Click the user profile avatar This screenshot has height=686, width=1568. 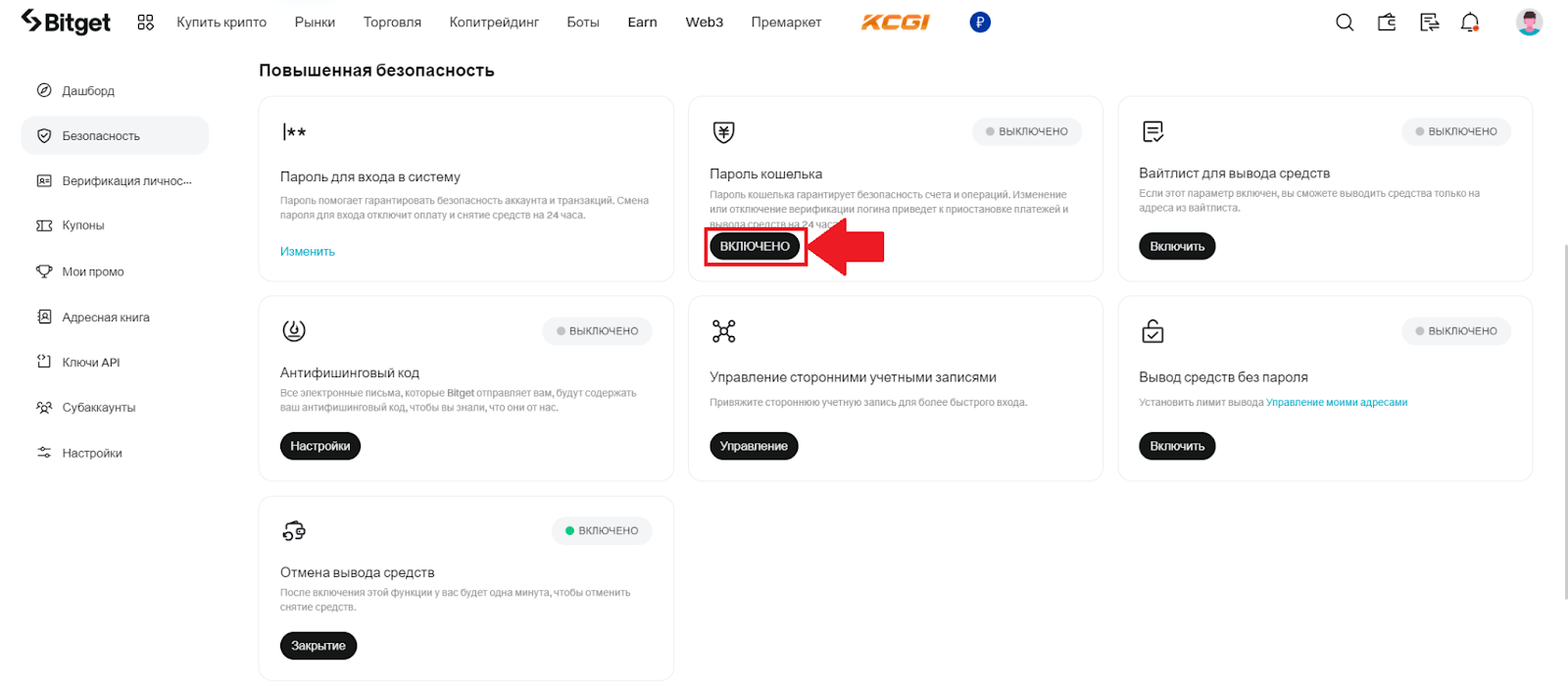[x=1529, y=22]
